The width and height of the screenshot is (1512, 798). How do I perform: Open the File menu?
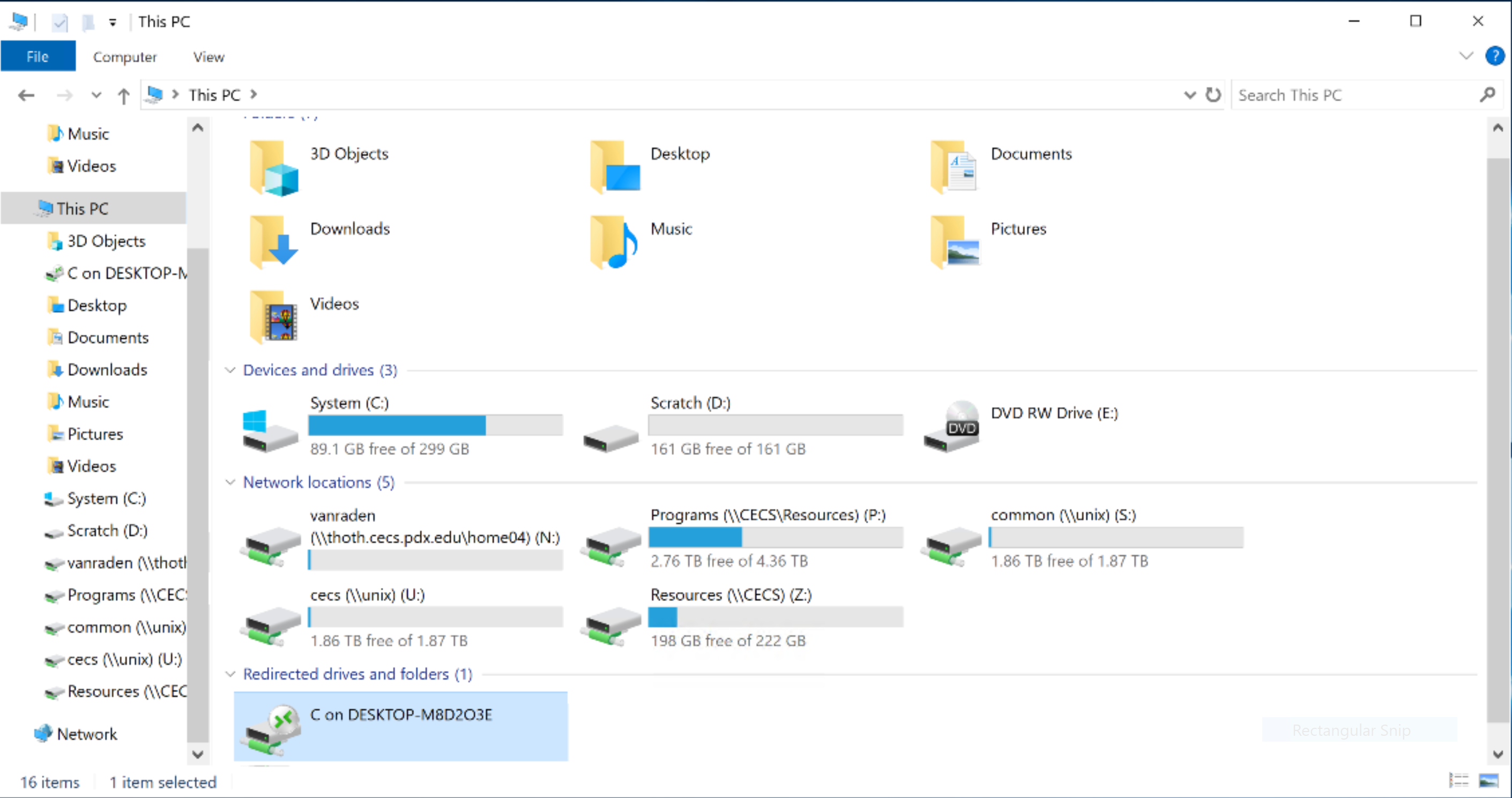tap(37, 56)
